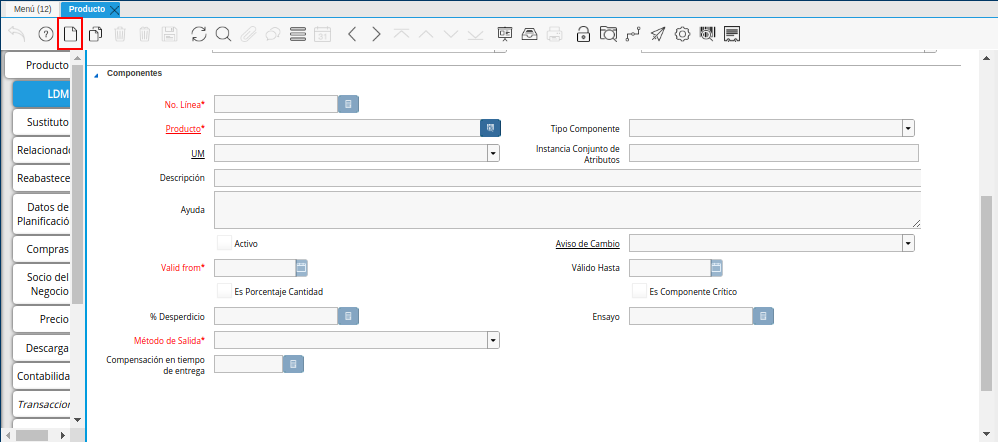Screen dimensions: 998x442
Task: Open the Find record magnifier icon
Action: [x=224, y=34]
